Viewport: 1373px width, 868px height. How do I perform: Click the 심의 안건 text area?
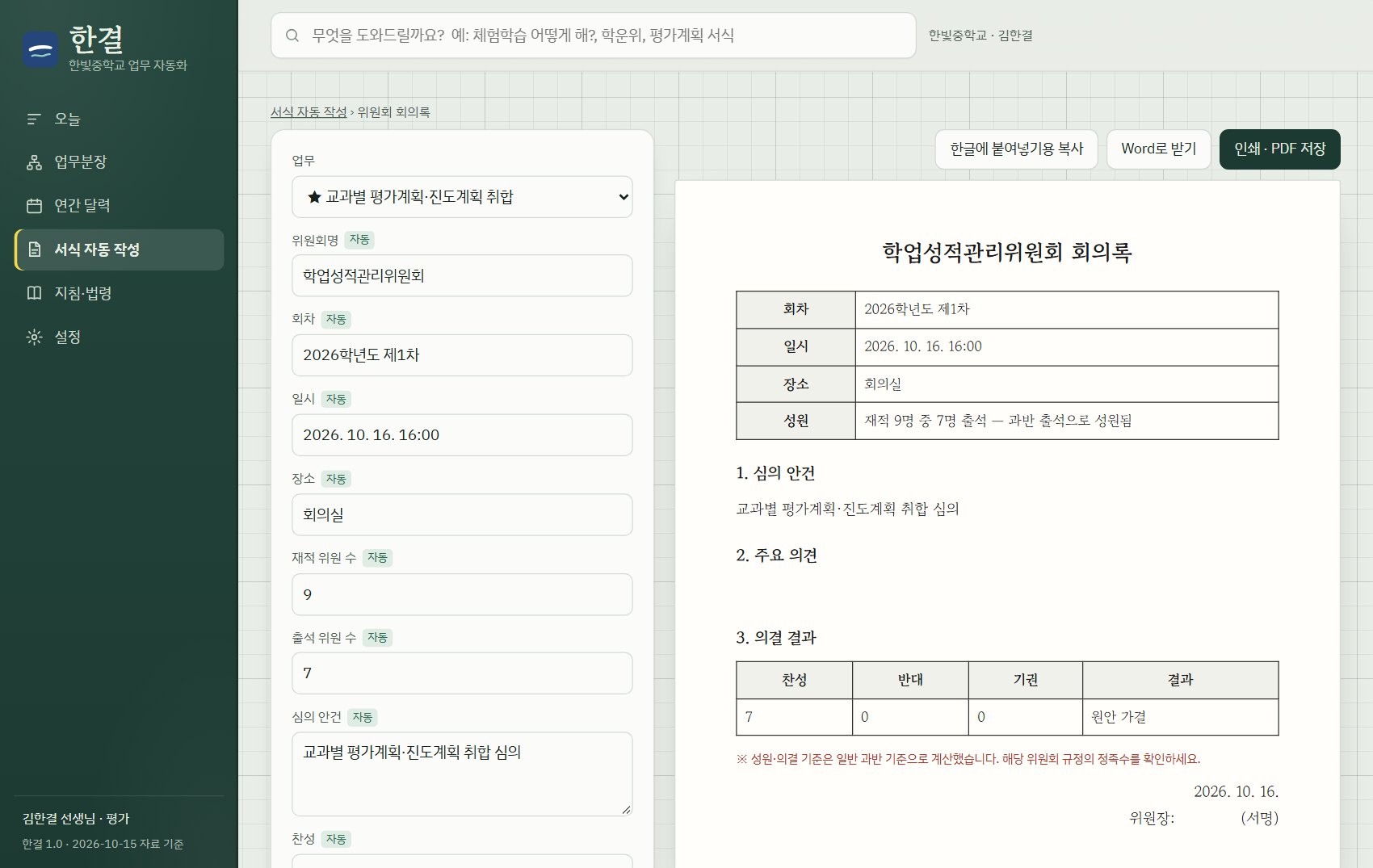(462, 774)
